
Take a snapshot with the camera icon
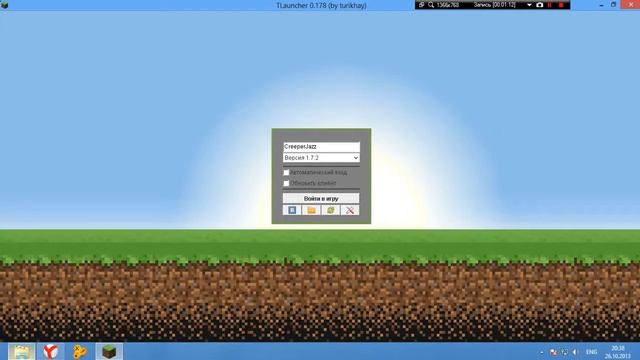[540, 5]
